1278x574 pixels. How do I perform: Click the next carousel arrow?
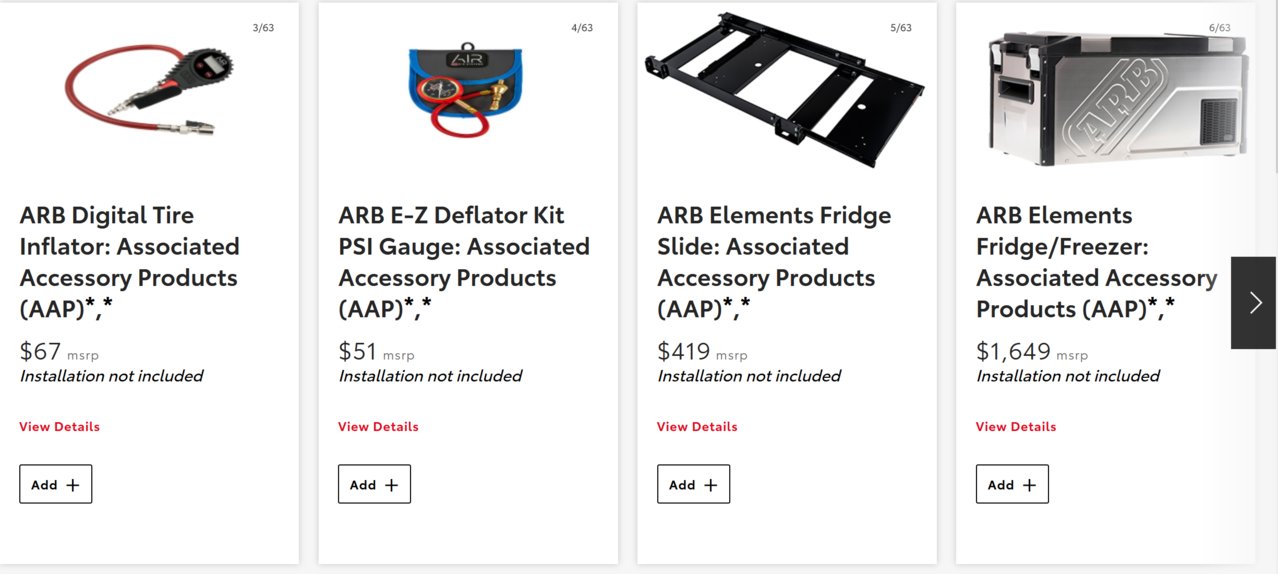[1253, 303]
